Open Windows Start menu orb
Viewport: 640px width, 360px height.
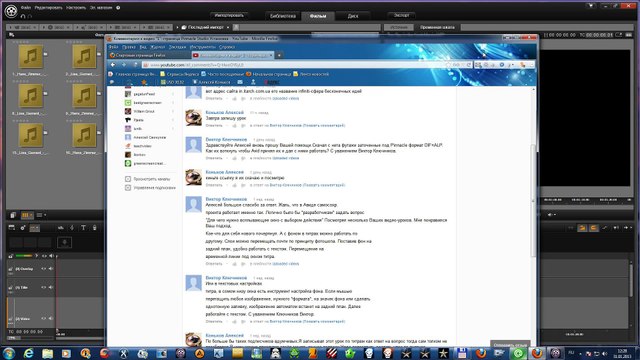(9, 353)
